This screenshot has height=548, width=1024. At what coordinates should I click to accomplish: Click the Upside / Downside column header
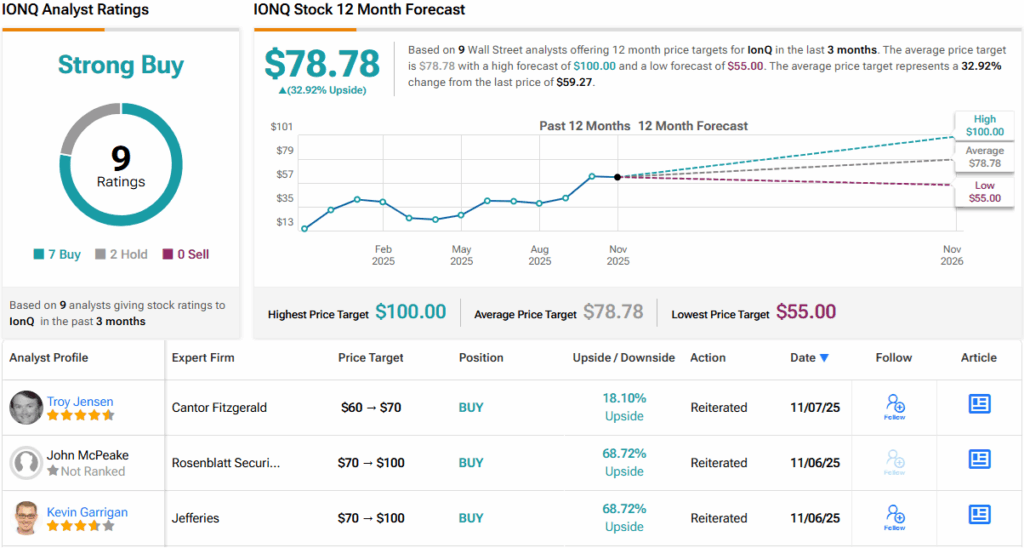pyautogui.click(x=623, y=358)
